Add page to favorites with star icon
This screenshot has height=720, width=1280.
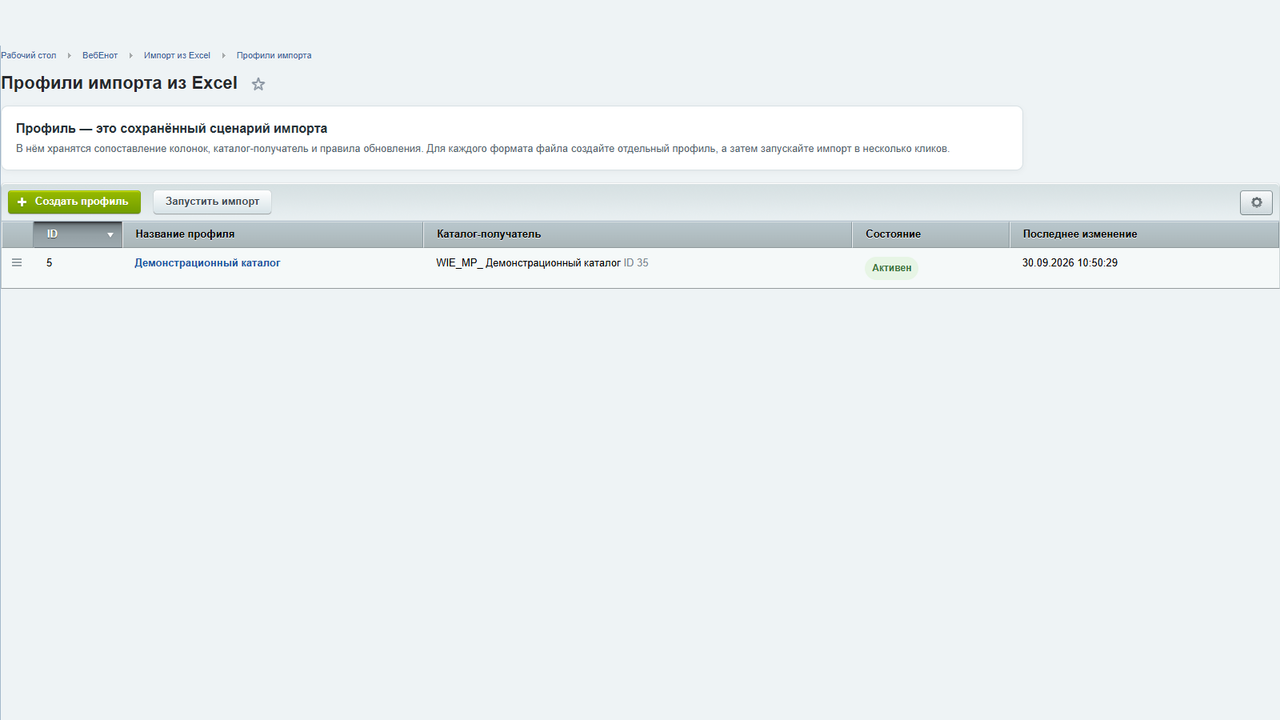point(258,84)
